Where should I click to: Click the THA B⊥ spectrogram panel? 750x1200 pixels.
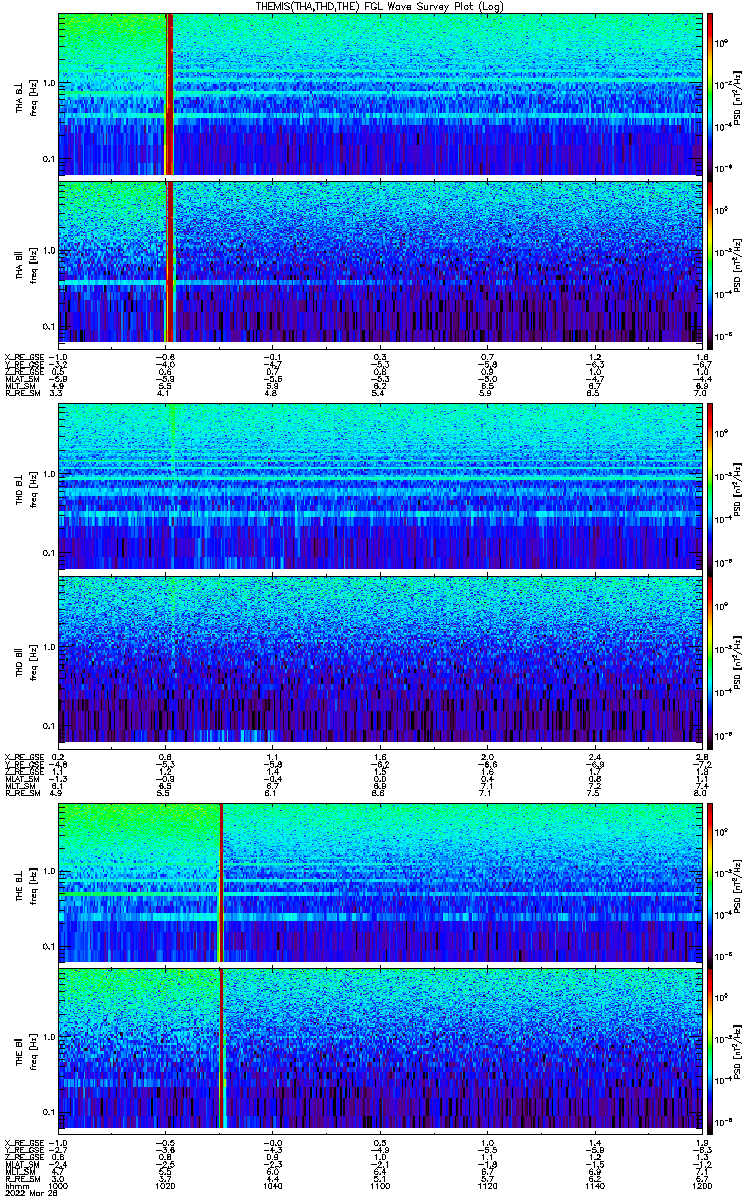tap(380, 95)
